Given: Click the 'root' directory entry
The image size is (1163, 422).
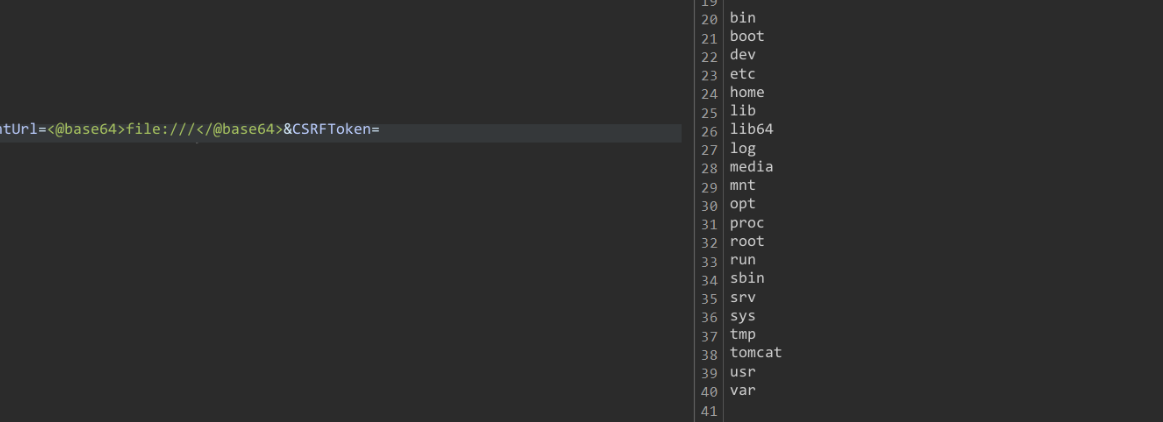Looking at the screenshot, I should pyautogui.click(x=747, y=241).
